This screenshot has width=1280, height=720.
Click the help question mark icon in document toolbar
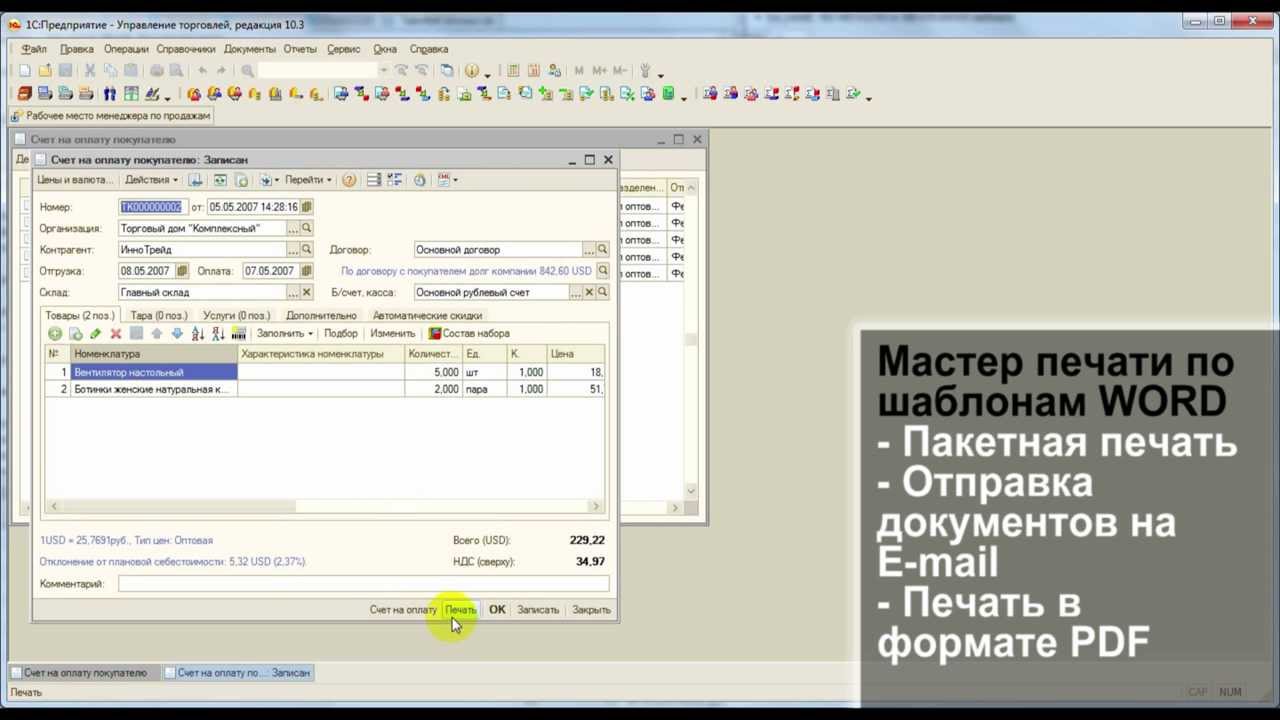349,180
